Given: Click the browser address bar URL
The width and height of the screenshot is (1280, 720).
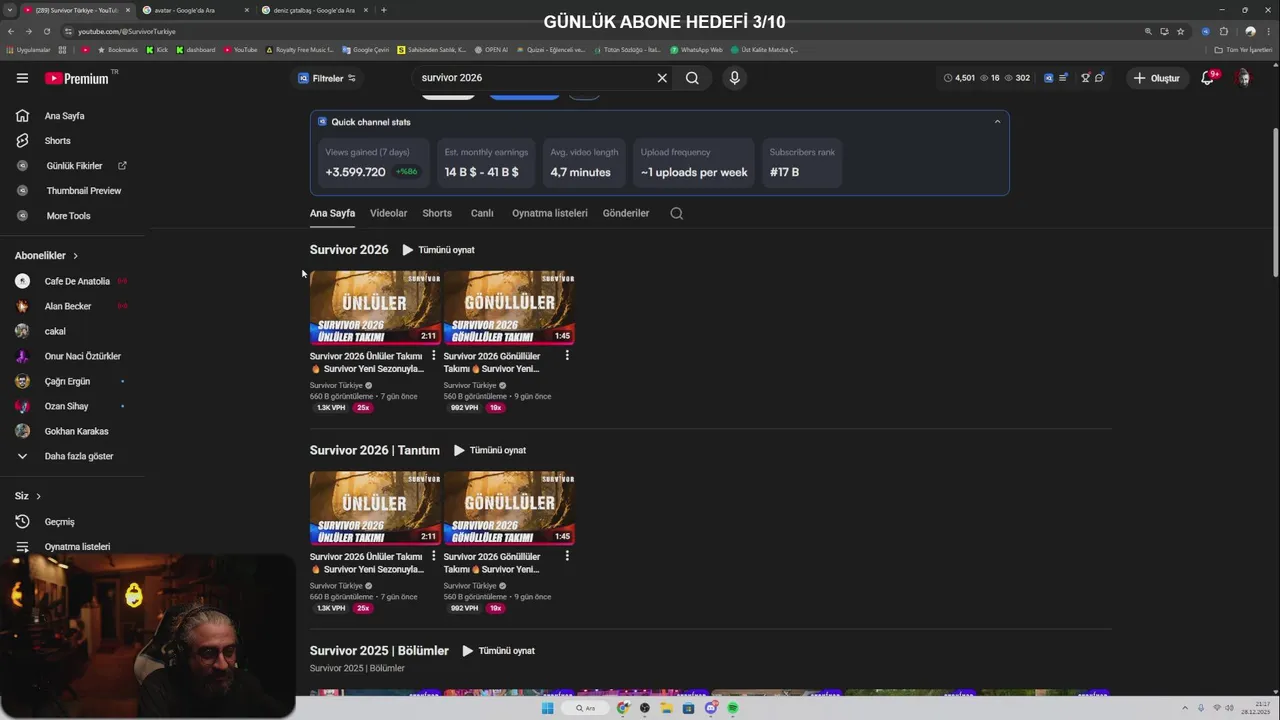Looking at the screenshot, I should click(127, 31).
